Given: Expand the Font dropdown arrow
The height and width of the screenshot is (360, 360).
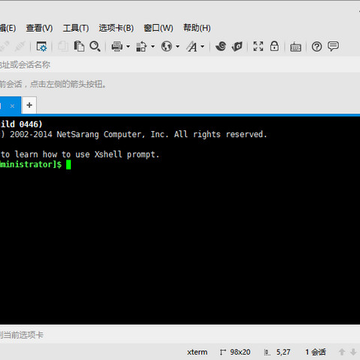Looking at the screenshot, I should (202, 46).
